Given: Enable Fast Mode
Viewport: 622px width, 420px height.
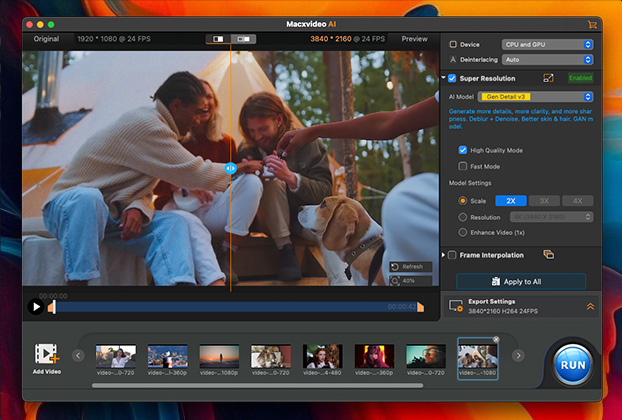Looking at the screenshot, I should pyautogui.click(x=463, y=166).
